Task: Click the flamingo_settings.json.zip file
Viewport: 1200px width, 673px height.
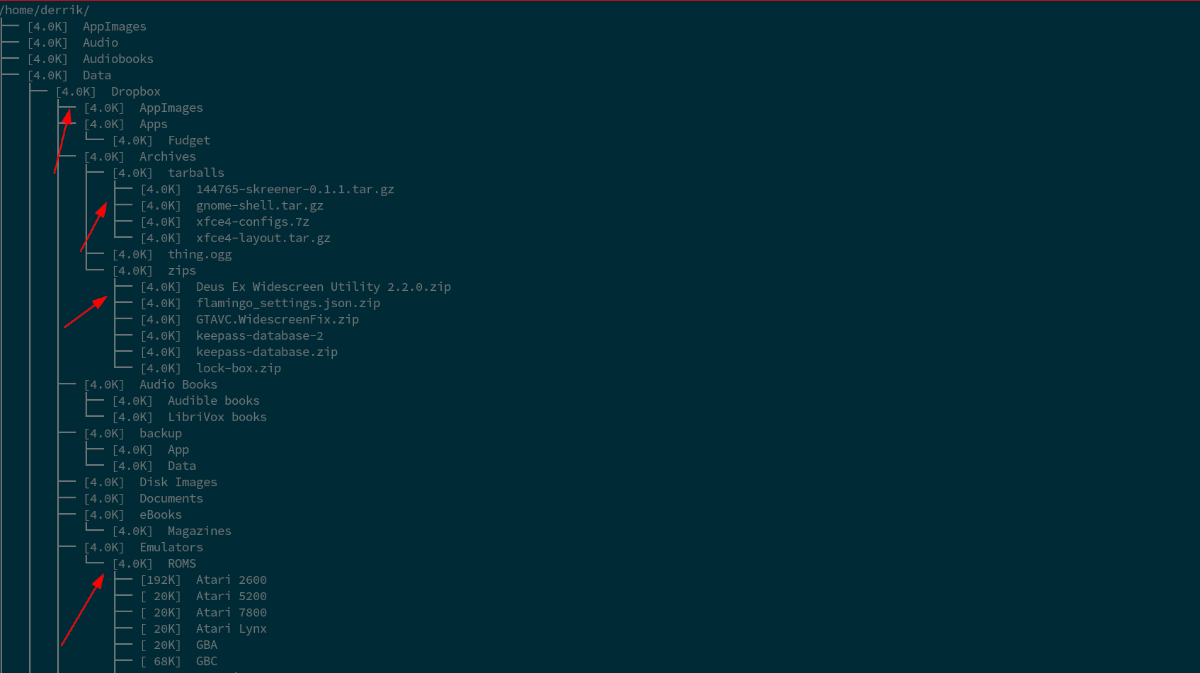Action: [x=288, y=303]
